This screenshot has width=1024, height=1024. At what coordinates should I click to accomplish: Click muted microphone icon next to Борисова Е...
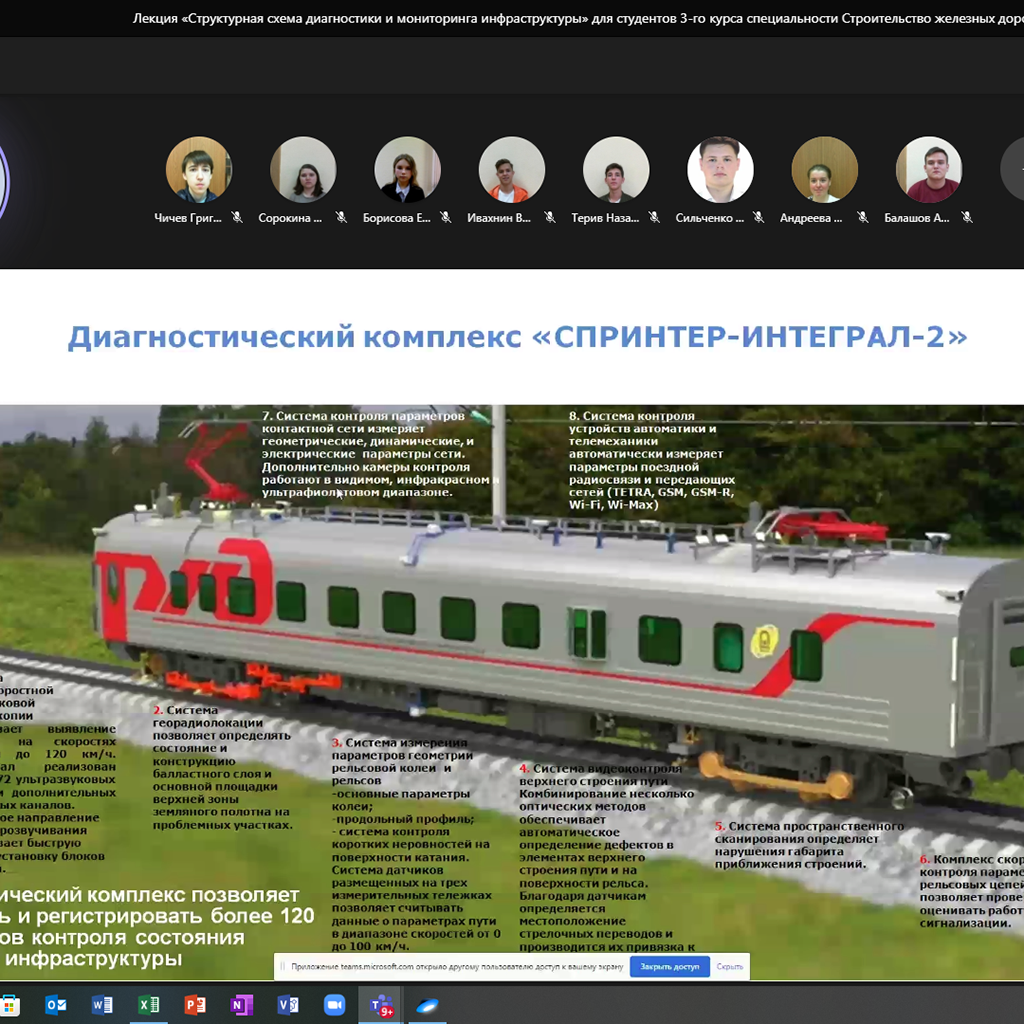point(445,217)
